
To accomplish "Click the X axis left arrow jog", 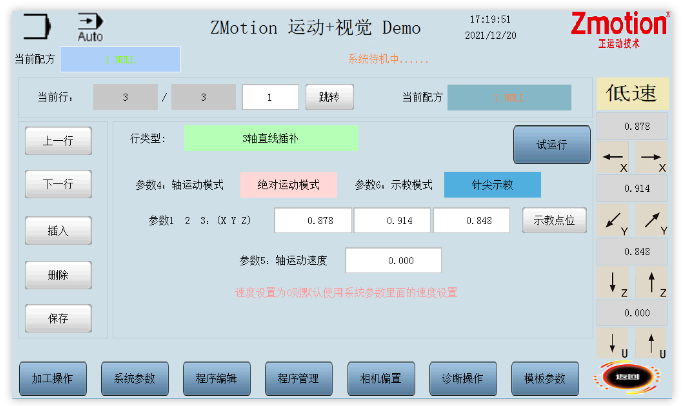I will (x=613, y=157).
